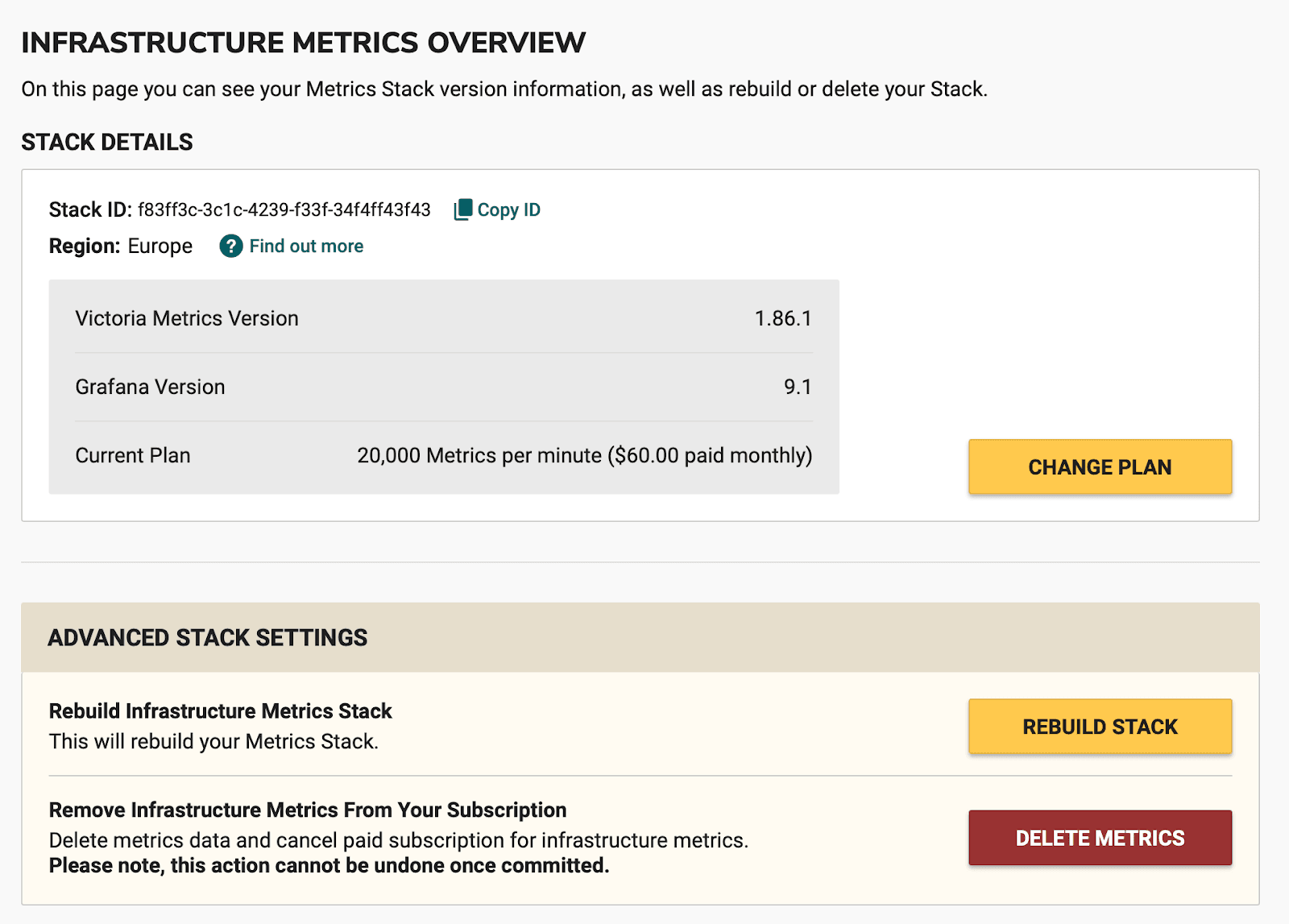Image resolution: width=1289 pixels, height=924 pixels.
Task: Click the Stack ID value text
Action: click(285, 209)
